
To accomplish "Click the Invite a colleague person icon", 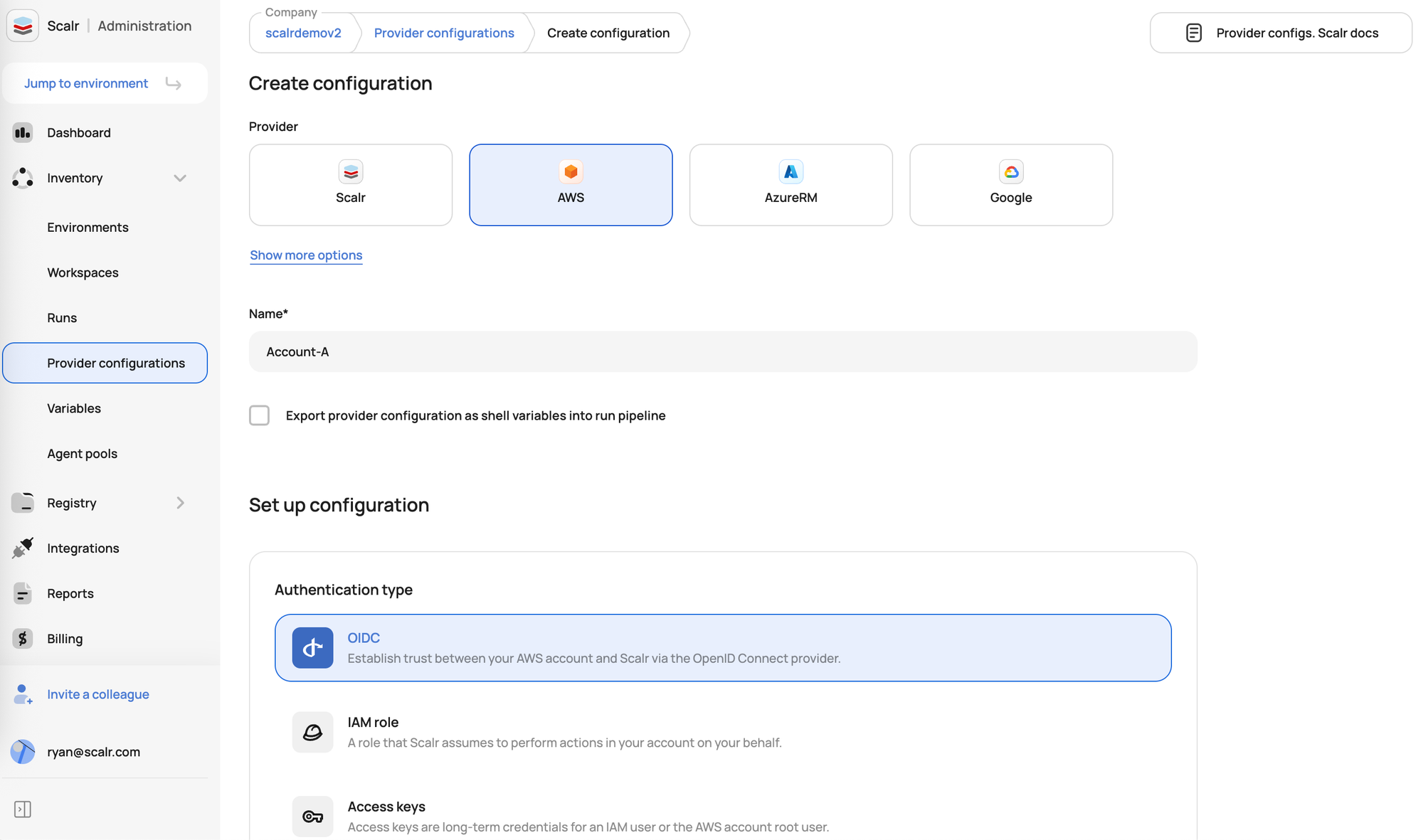I will click(x=23, y=694).
